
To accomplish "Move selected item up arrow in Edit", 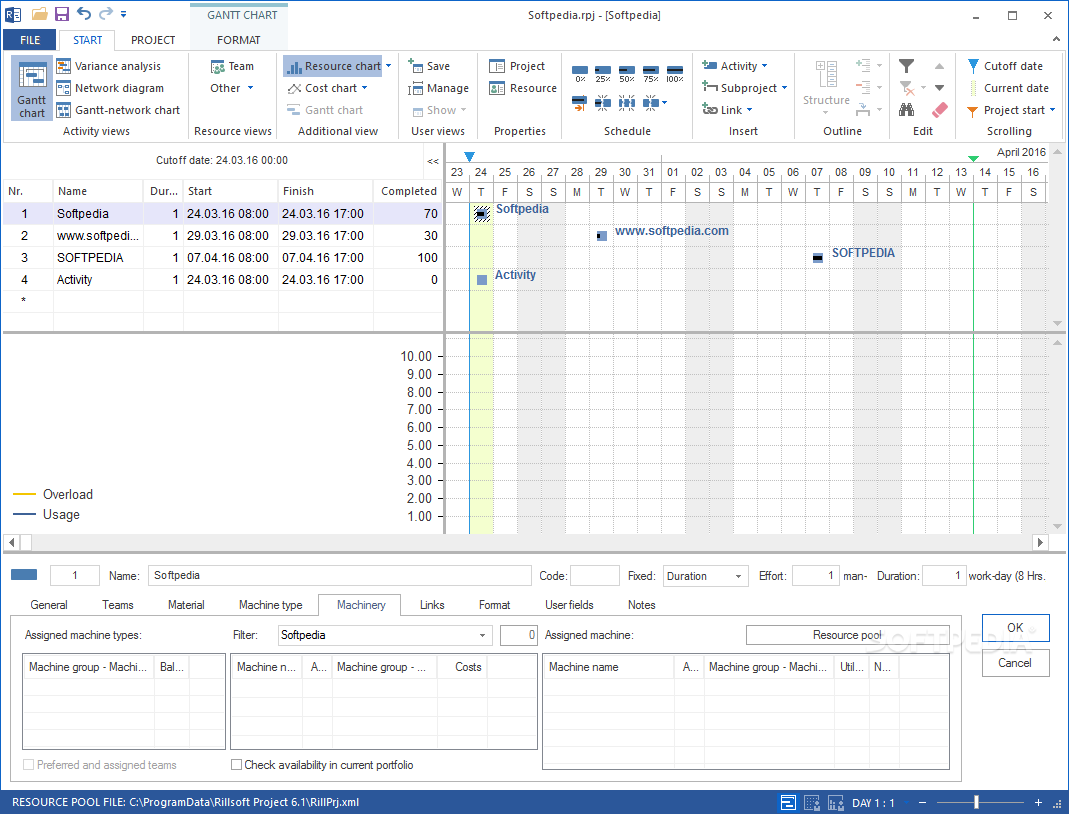I will point(939,66).
